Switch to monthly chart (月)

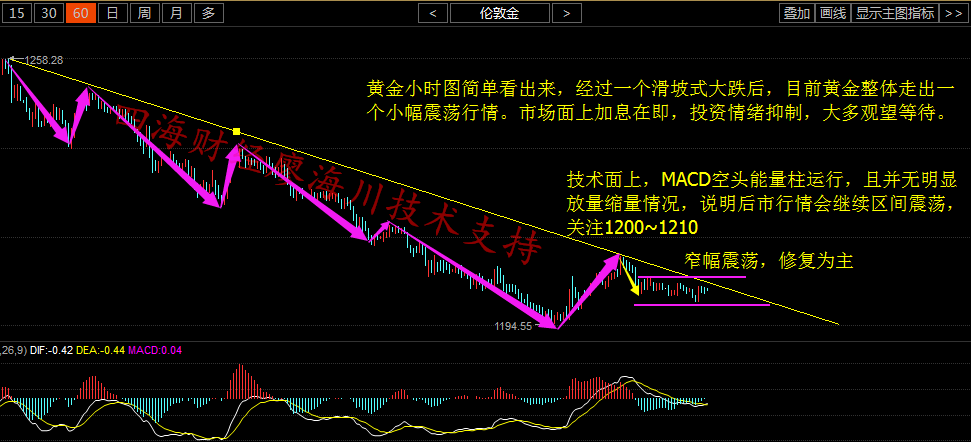[176, 12]
